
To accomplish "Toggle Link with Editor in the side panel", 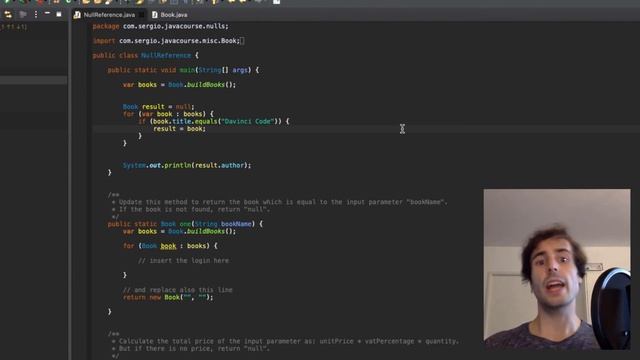I will (x=8, y=15).
